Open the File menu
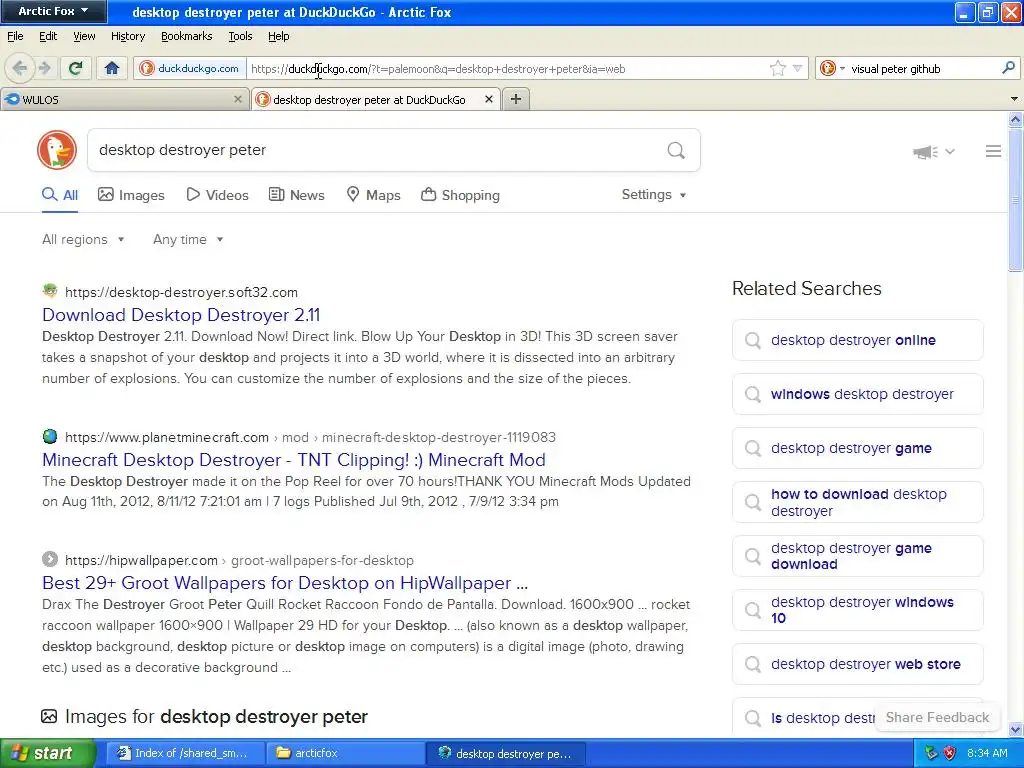 tap(15, 36)
